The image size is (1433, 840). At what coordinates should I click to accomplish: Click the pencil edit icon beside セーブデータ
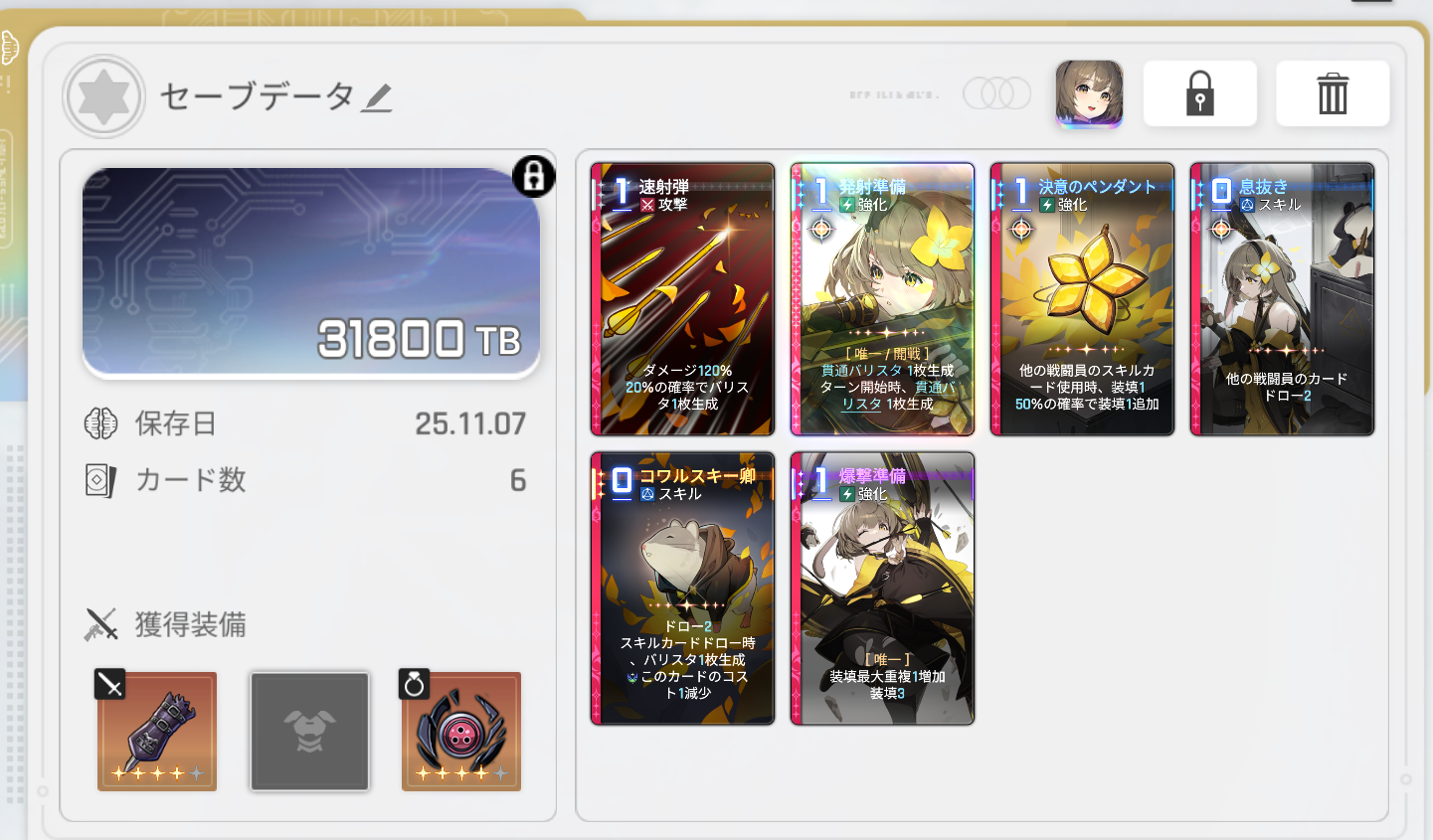(x=377, y=97)
